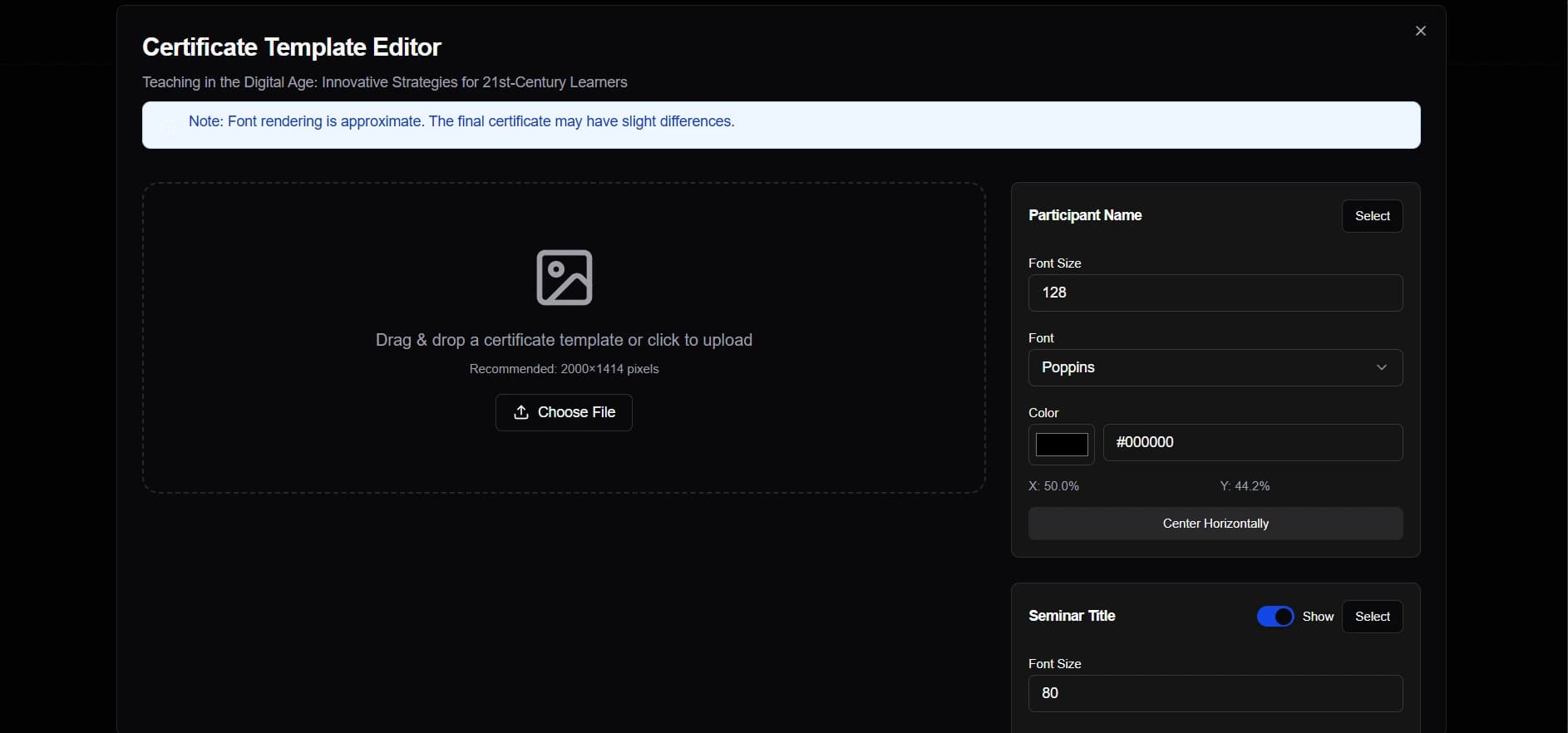The image size is (1568, 733).
Task: Close the Certificate Template Editor dialog
Action: (1420, 31)
